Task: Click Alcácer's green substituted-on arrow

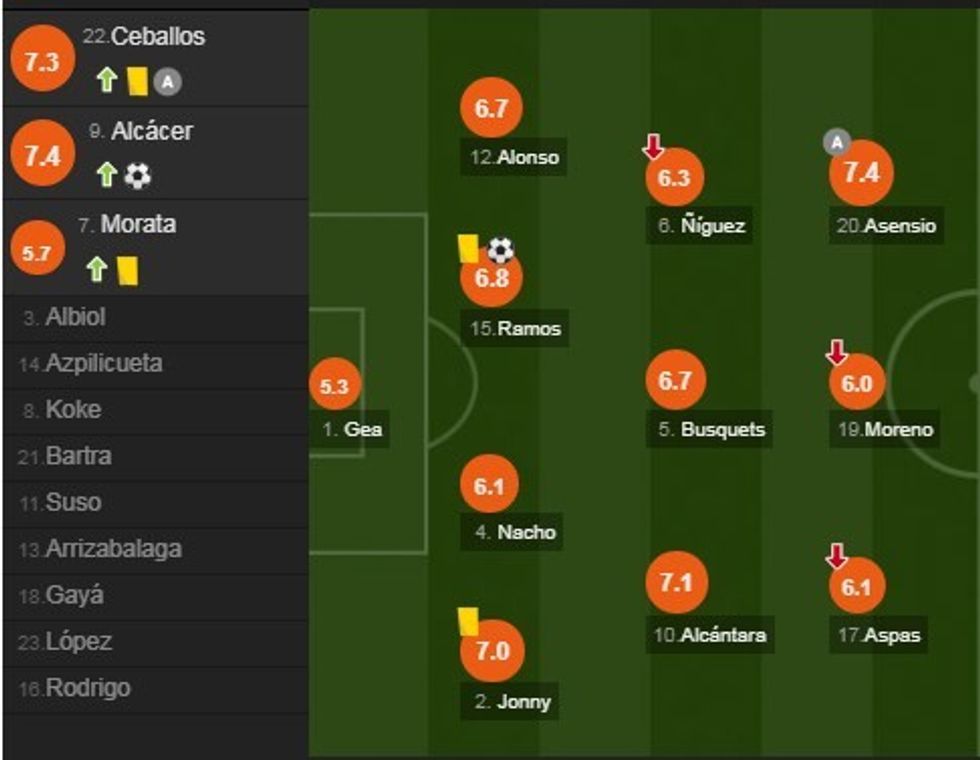Action: 107,177
